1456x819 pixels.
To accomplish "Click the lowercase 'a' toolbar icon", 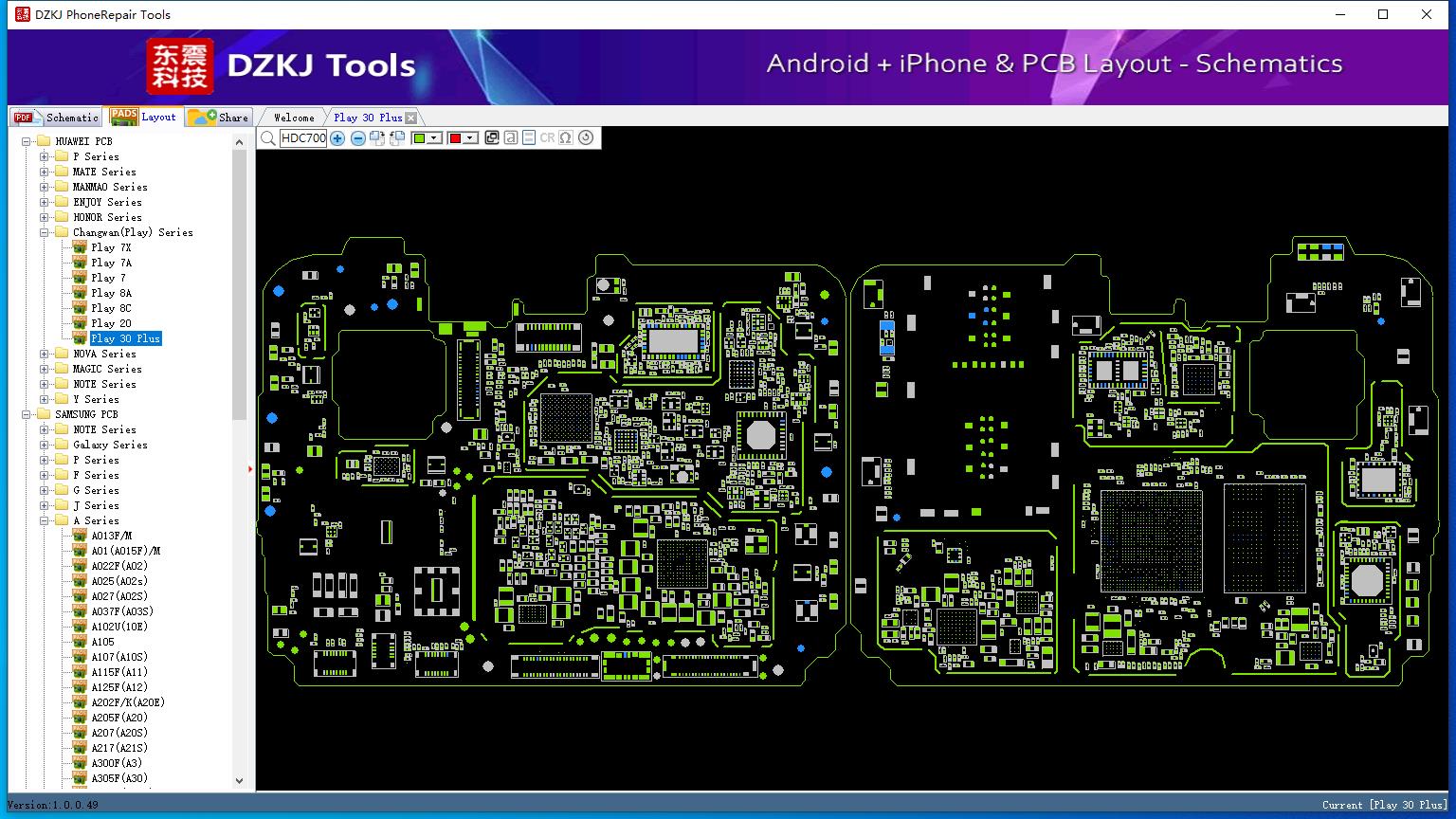I will coord(511,138).
